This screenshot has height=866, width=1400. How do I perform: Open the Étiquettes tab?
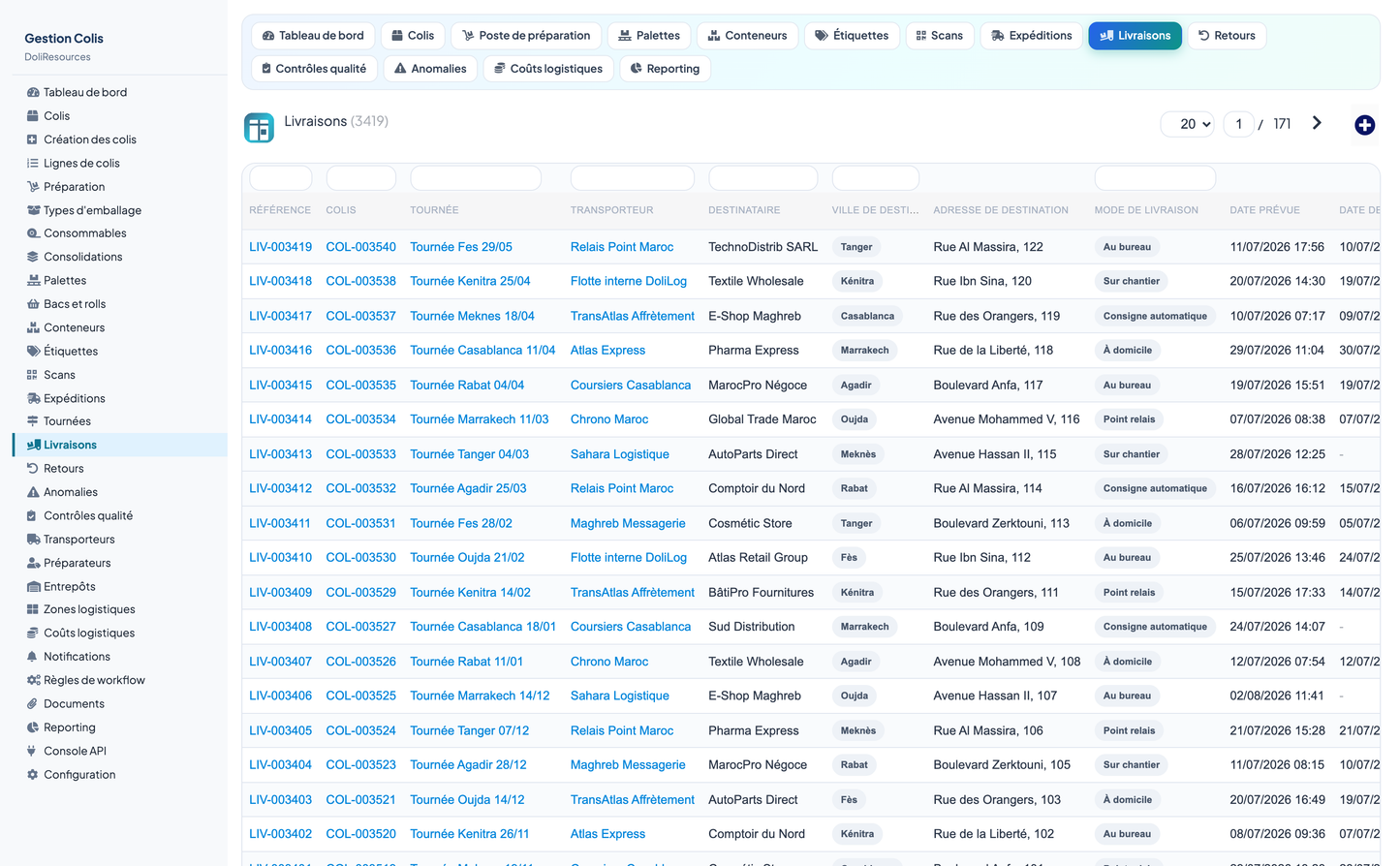coord(852,36)
